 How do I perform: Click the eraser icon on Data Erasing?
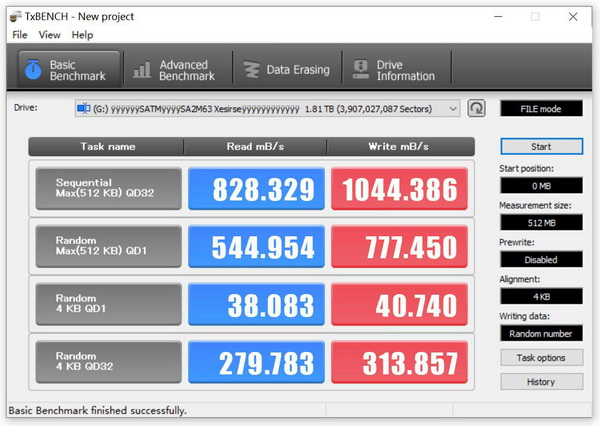coord(251,69)
